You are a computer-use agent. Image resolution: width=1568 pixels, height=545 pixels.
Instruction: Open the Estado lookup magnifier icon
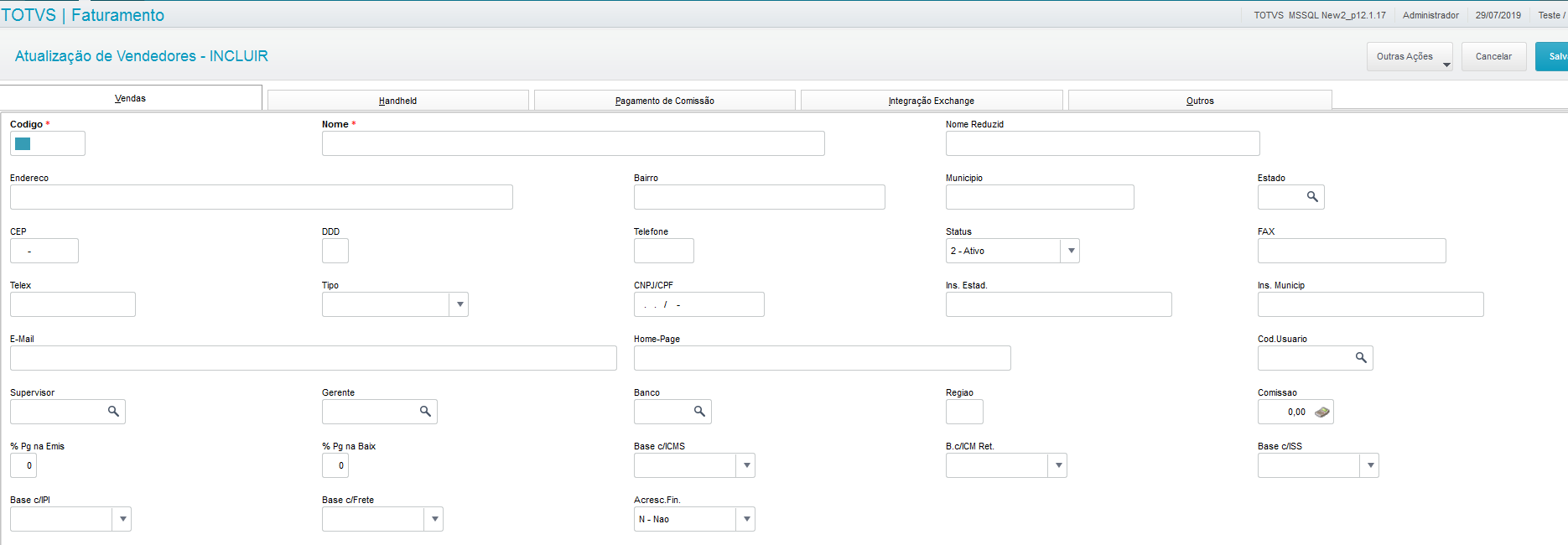coord(1312,197)
